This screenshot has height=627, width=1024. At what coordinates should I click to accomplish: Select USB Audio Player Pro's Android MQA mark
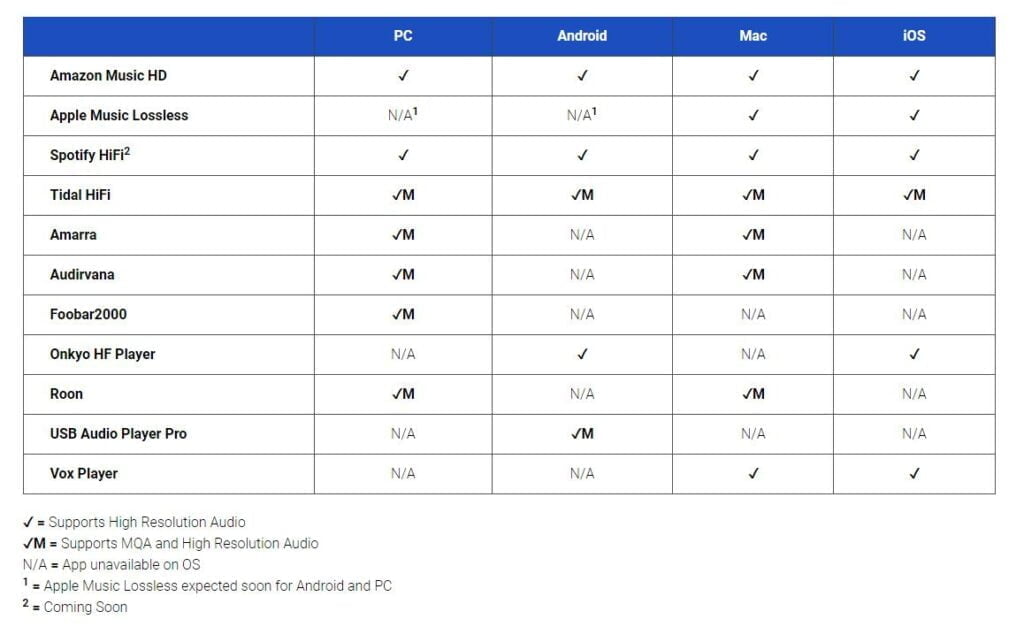coord(582,433)
